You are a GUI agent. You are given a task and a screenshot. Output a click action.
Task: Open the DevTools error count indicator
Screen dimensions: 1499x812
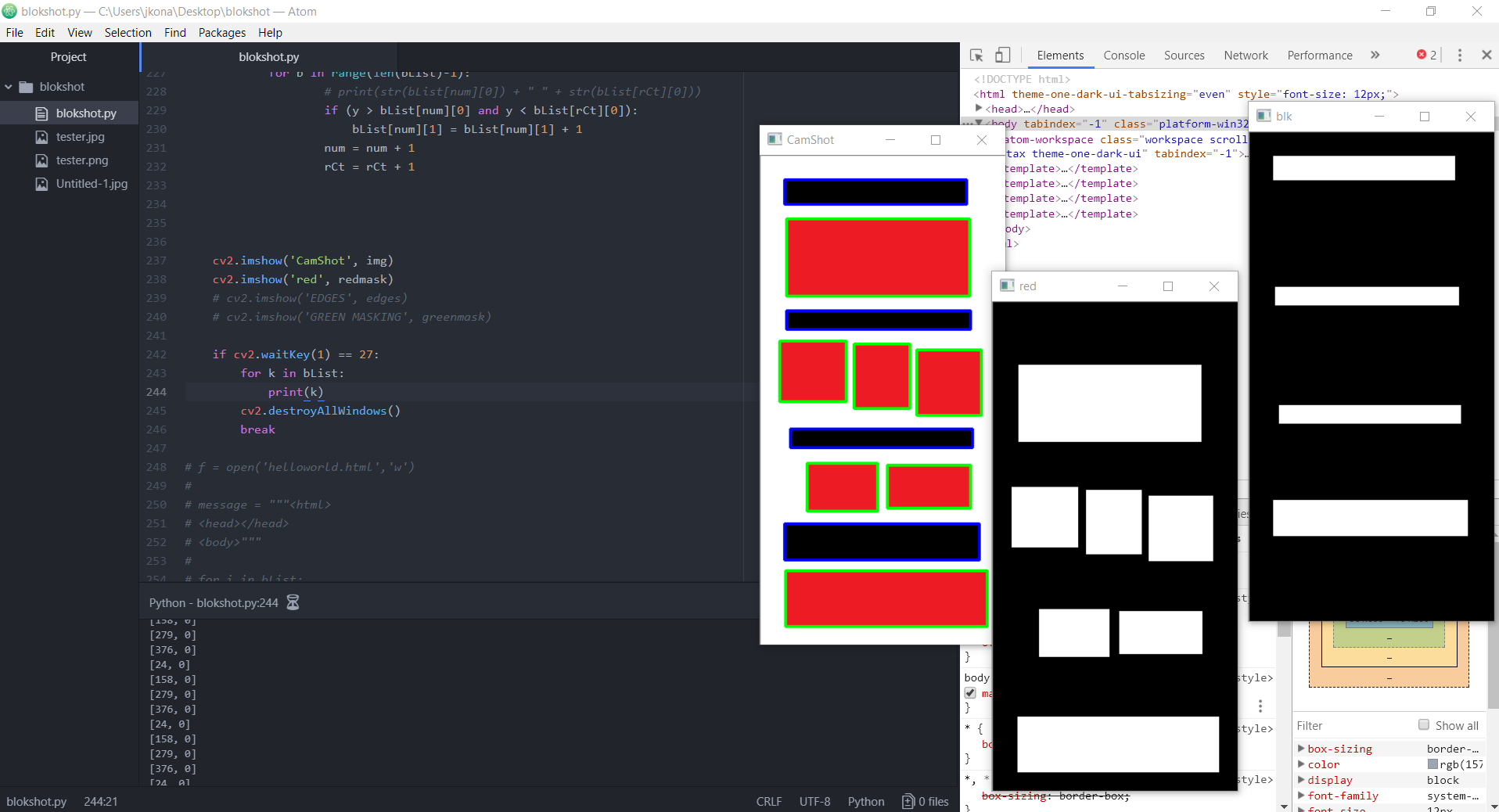click(x=1426, y=55)
